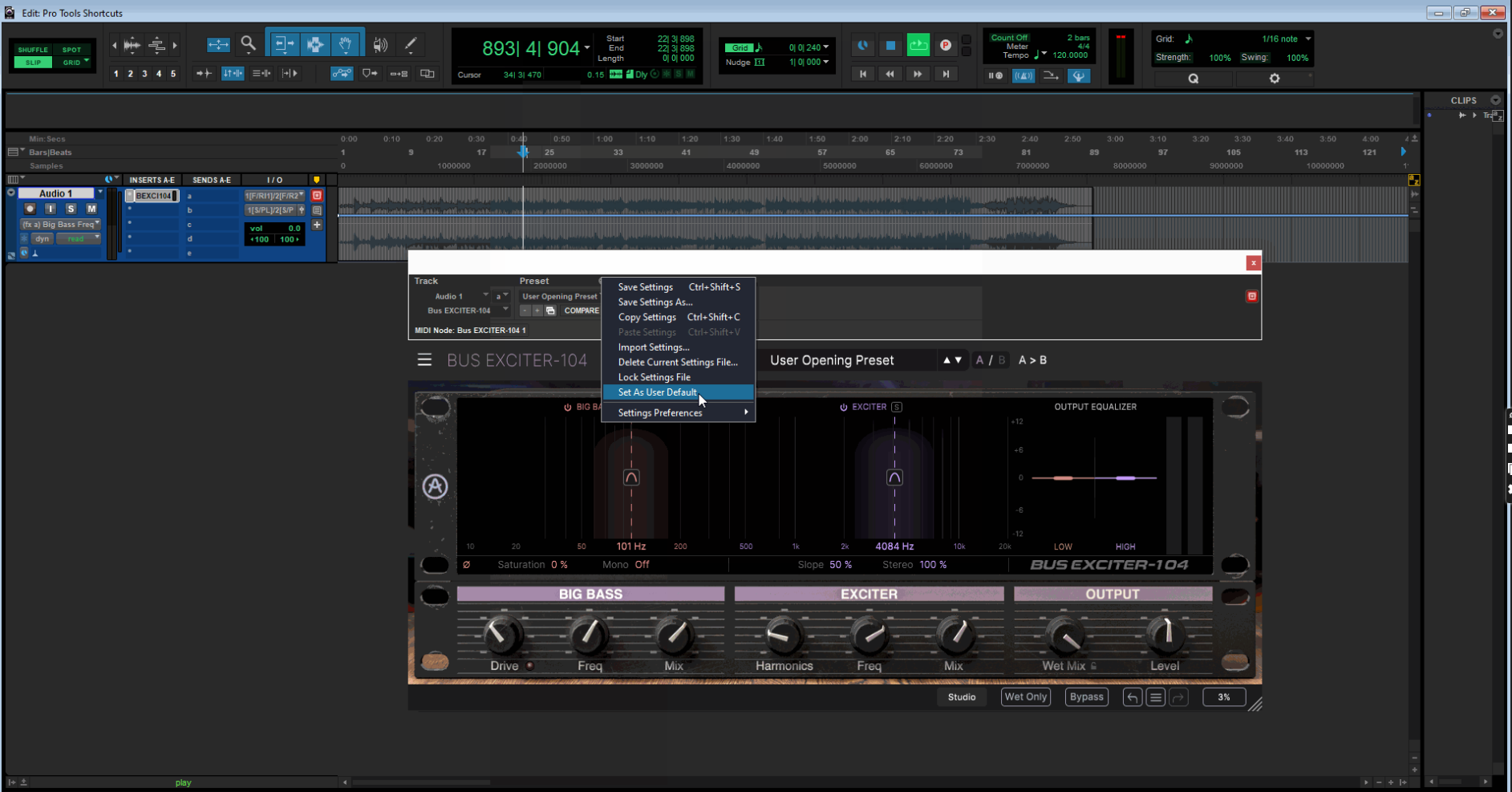Open the quantize settings gear icon
Viewport: 1512px width, 792px height.
coord(1275,79)
